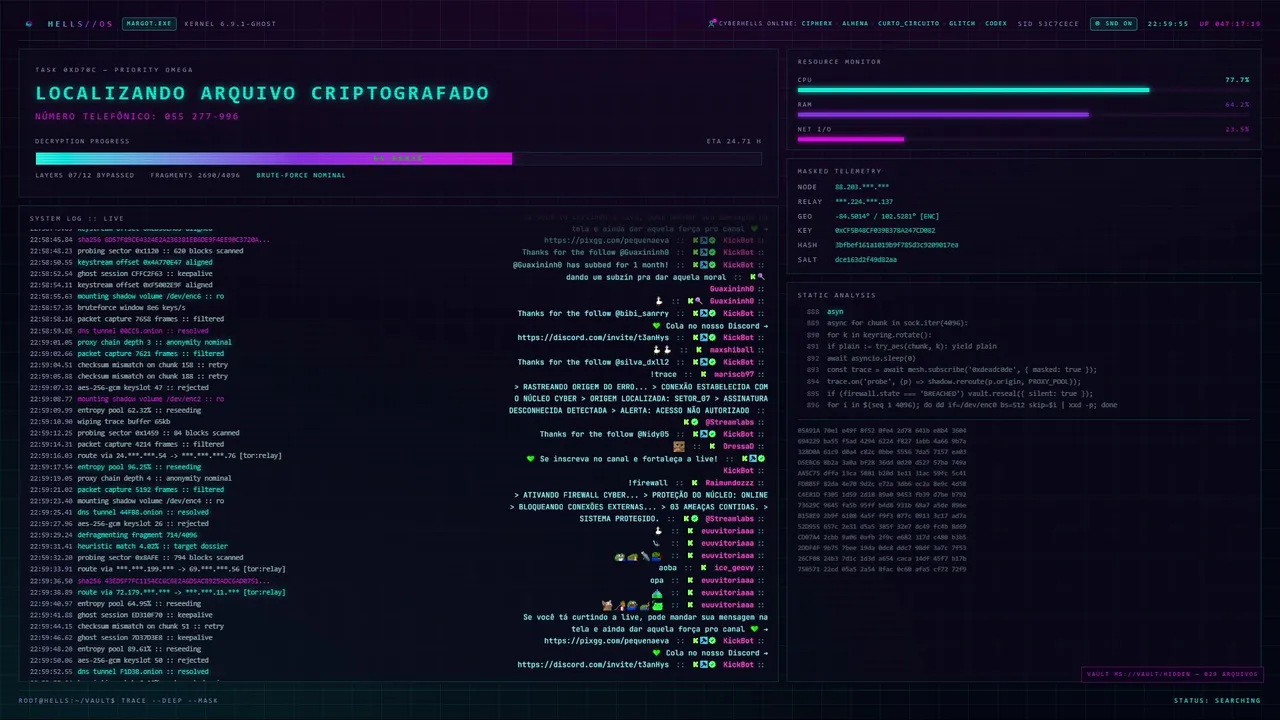Image resolution: width=1280 pixels, height=720 pixels.
Task: Click the KEY value 0xCF5B48CF039B37BA247CD082
Action: 885,230
